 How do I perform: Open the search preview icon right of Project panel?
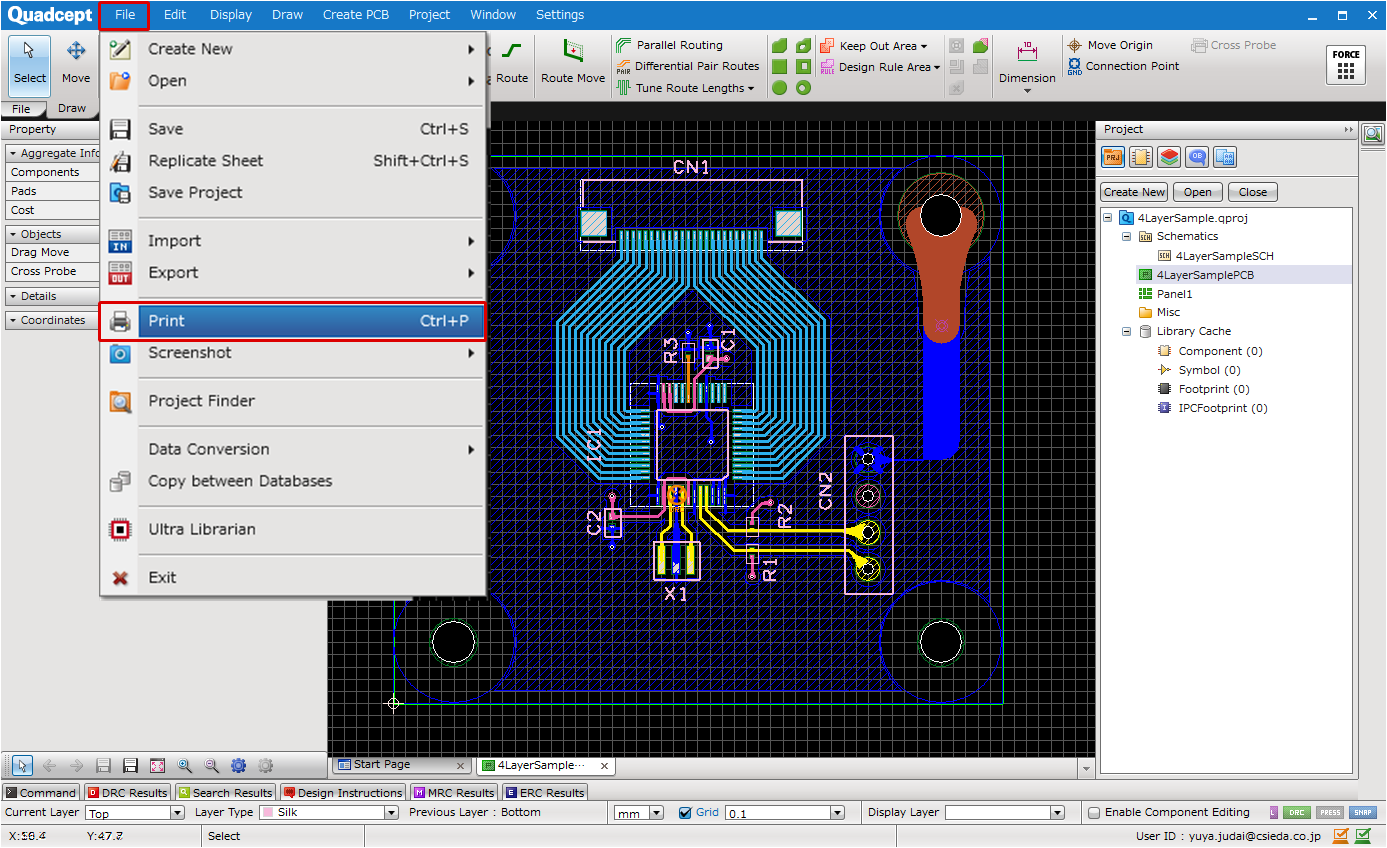(x=1372, y=133)
